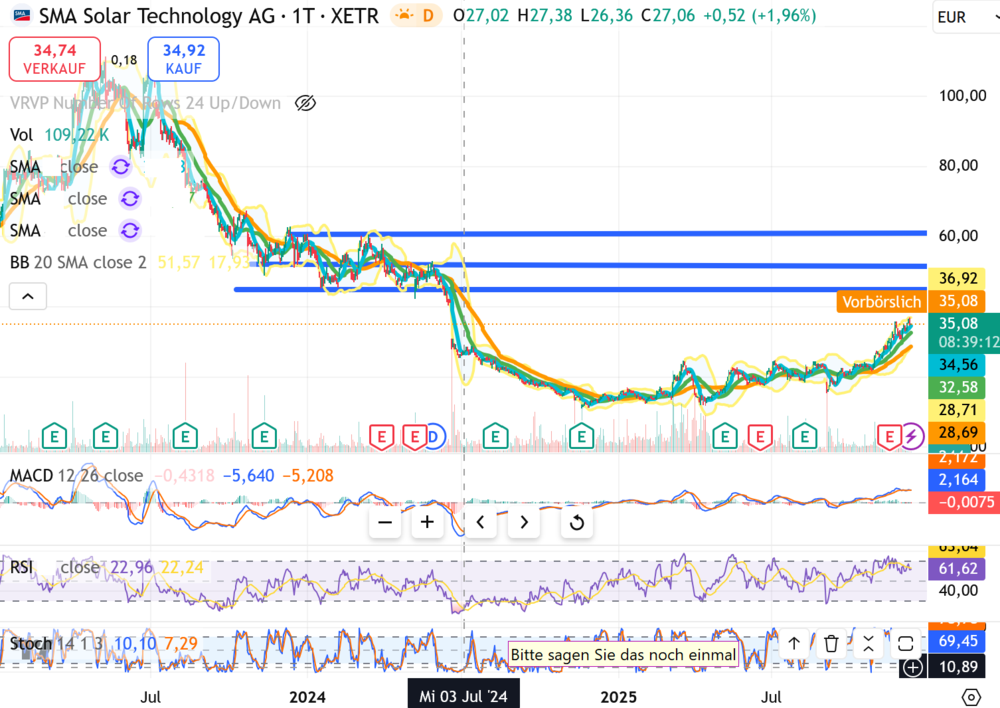Viewport: 1000px width, 708px height.
Task: Click the Vorbörslich label on the price scale
Action: coord(881,301)
